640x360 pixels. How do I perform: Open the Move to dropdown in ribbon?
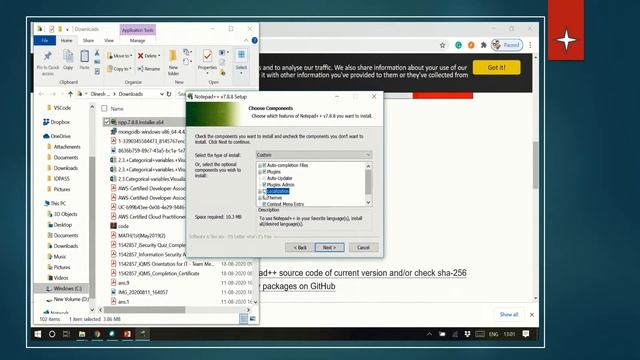pos(120,56)
